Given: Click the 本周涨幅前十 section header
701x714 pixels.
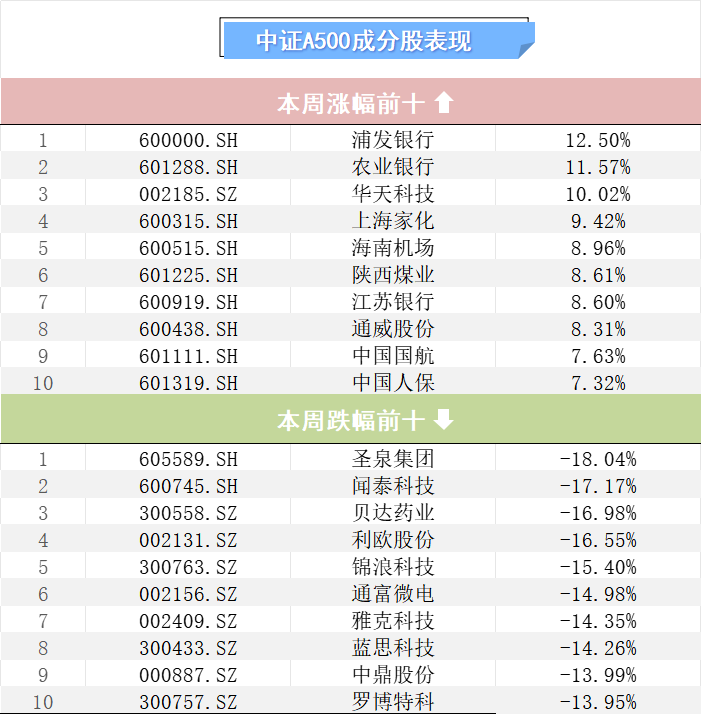Looking at the screenshot, I should click(x=350, y=103).
